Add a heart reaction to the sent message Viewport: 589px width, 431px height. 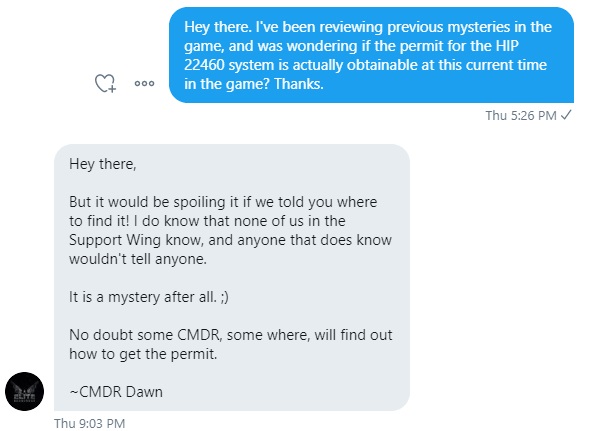click(x=105, y=83)
